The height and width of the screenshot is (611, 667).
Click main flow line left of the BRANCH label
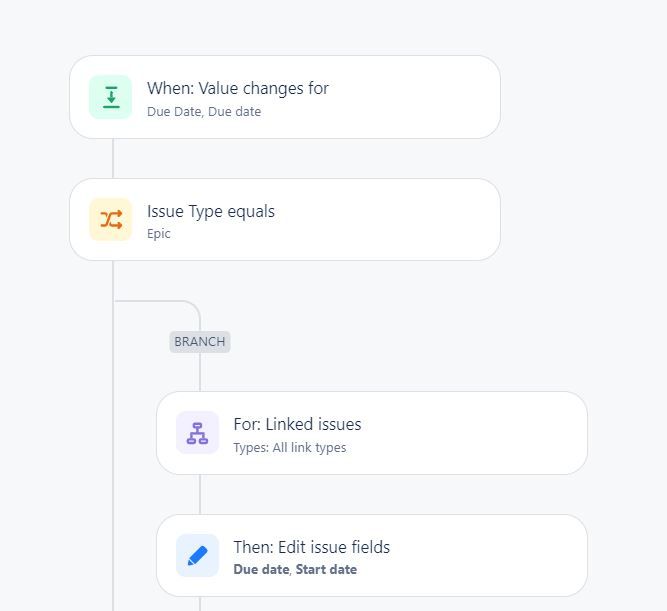click(113, 342)
